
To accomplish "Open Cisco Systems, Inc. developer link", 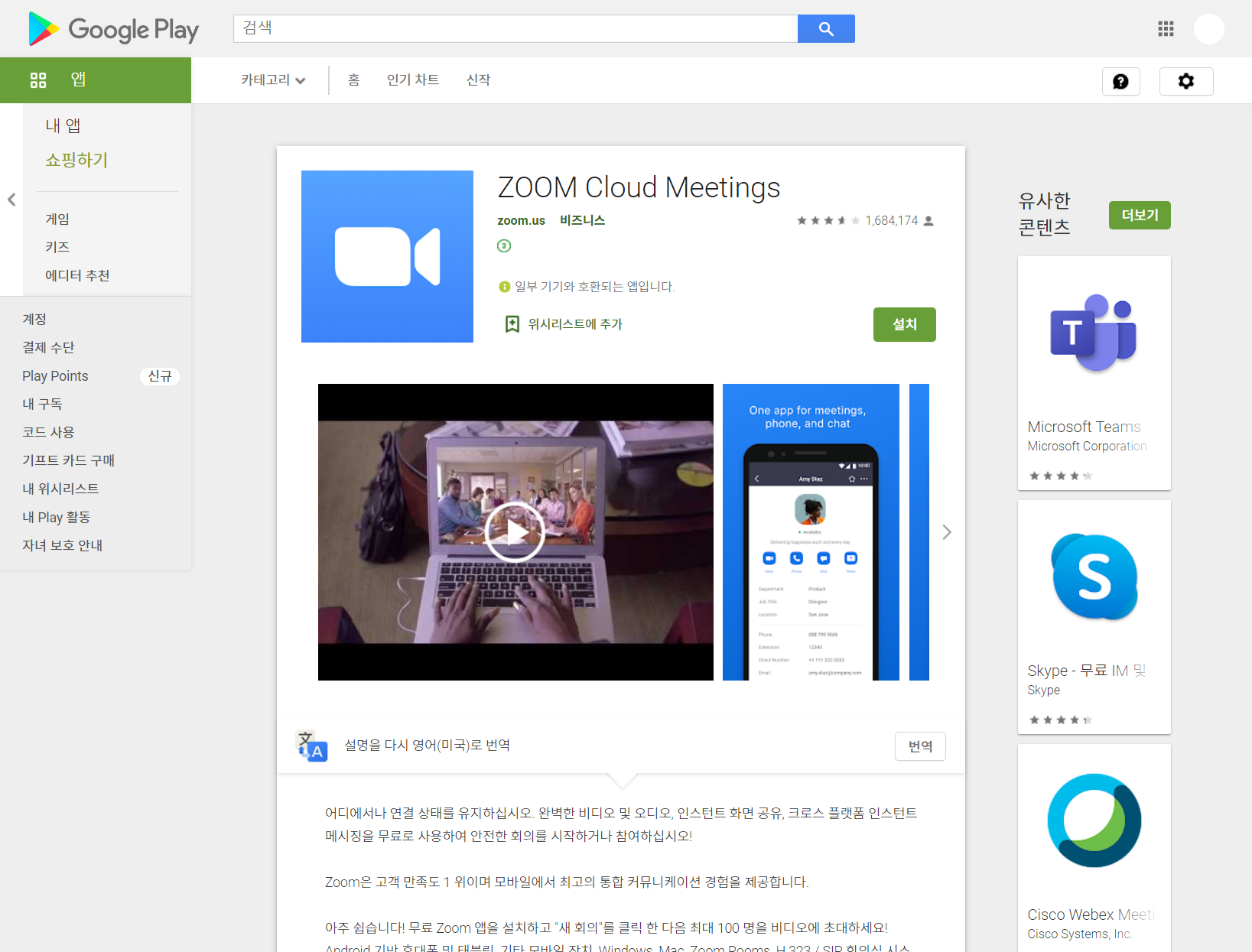I will 1079,934.
